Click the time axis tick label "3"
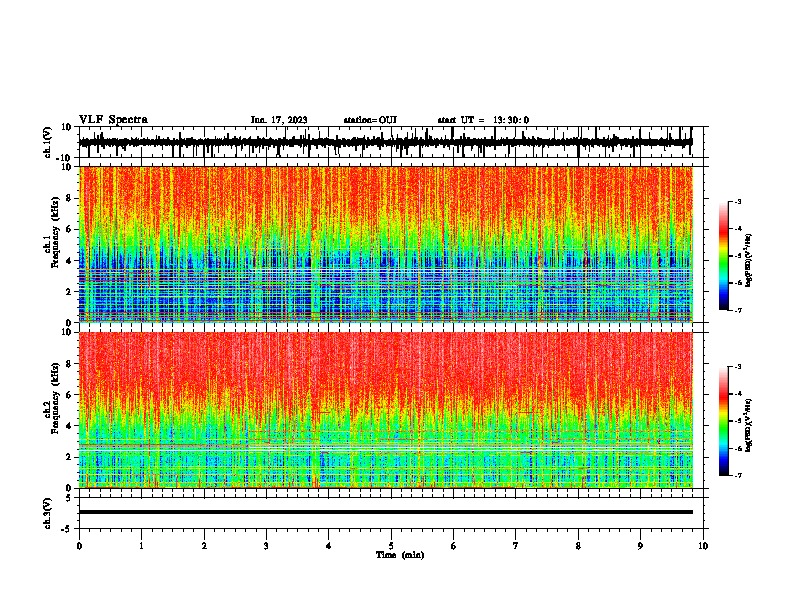 (x=266, y=546)
